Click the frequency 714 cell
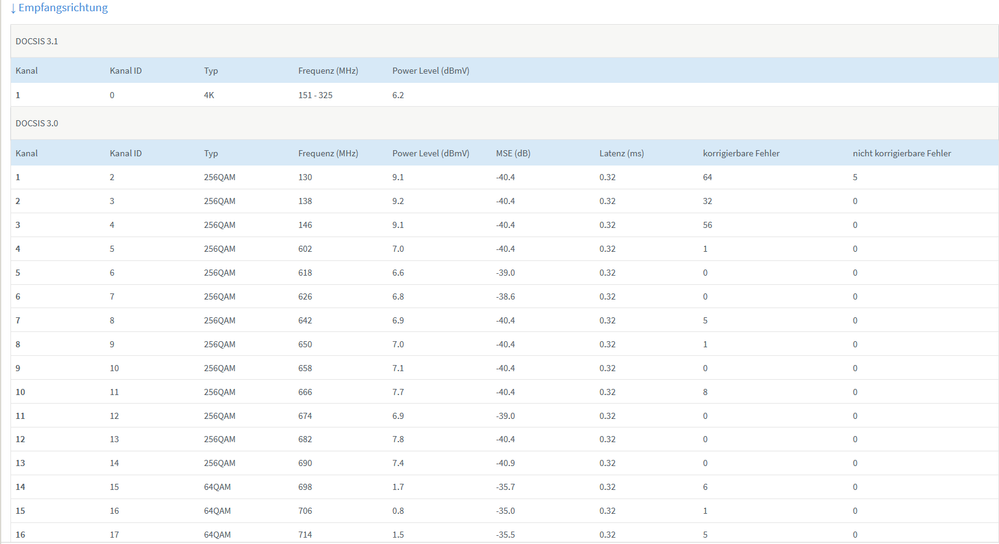The image size is (999, 544). (305, 535)
